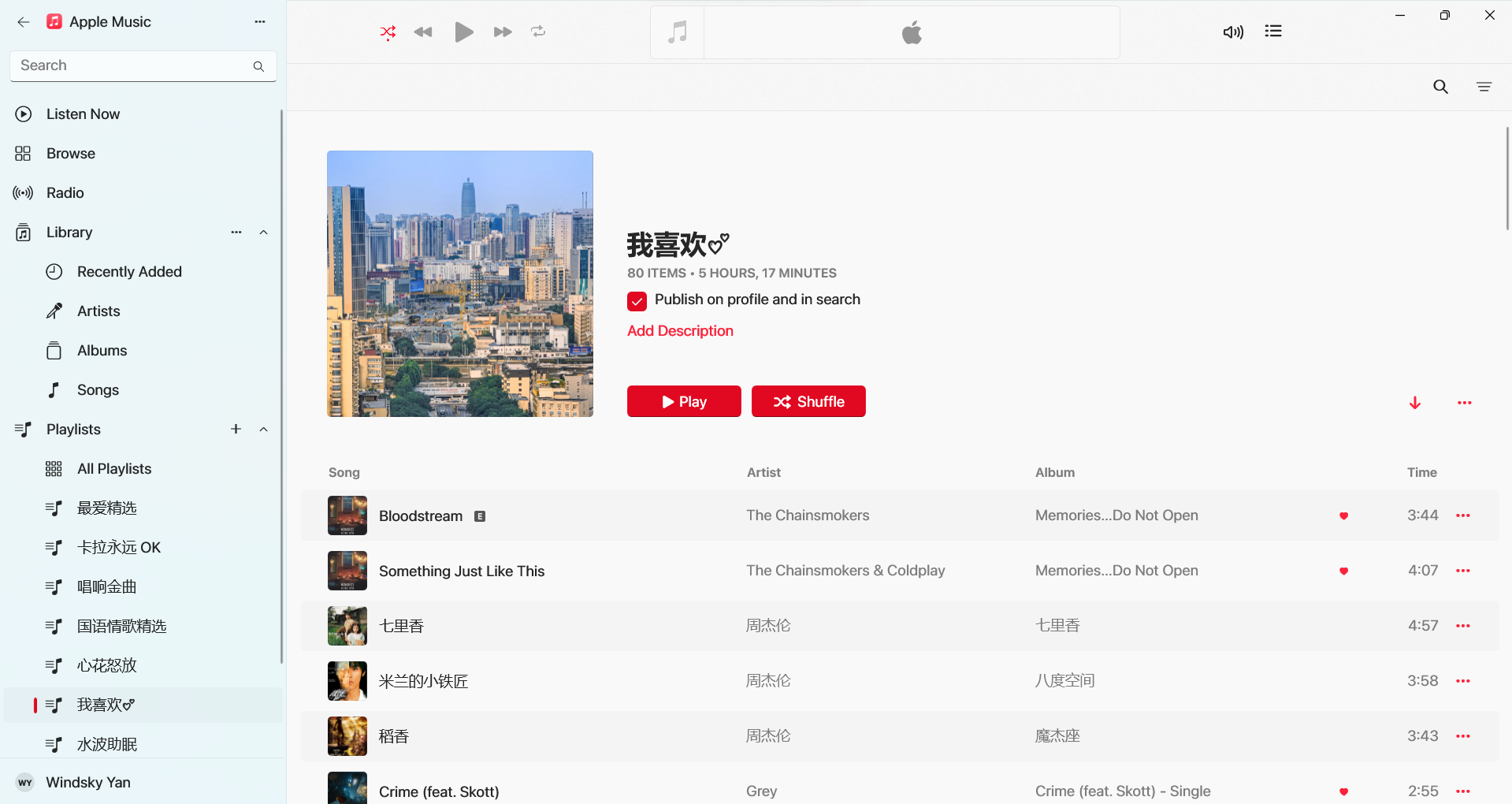The height and width of the screenshot is (804, 1512).
Task: Open the Songs library view
Action: (x=142, y=390)
